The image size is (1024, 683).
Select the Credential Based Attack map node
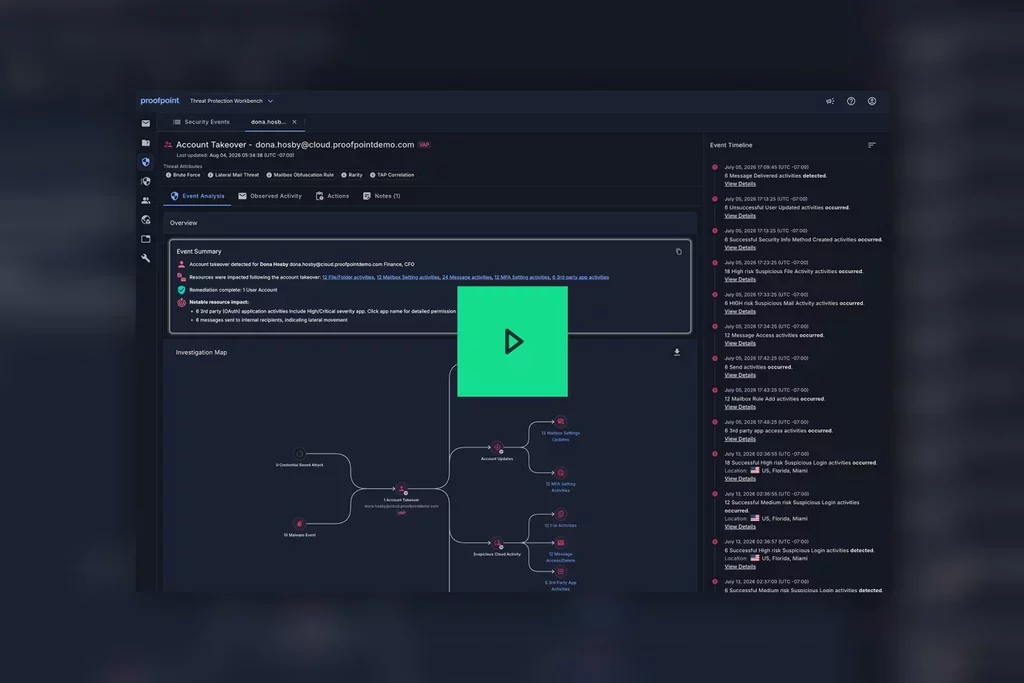pos(299,453)
